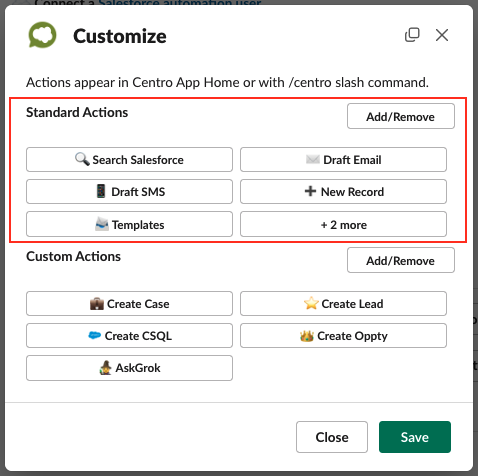The width and height of the screenshot is (478, 476).
Task: Click the Close button
Action: [332, 437]
